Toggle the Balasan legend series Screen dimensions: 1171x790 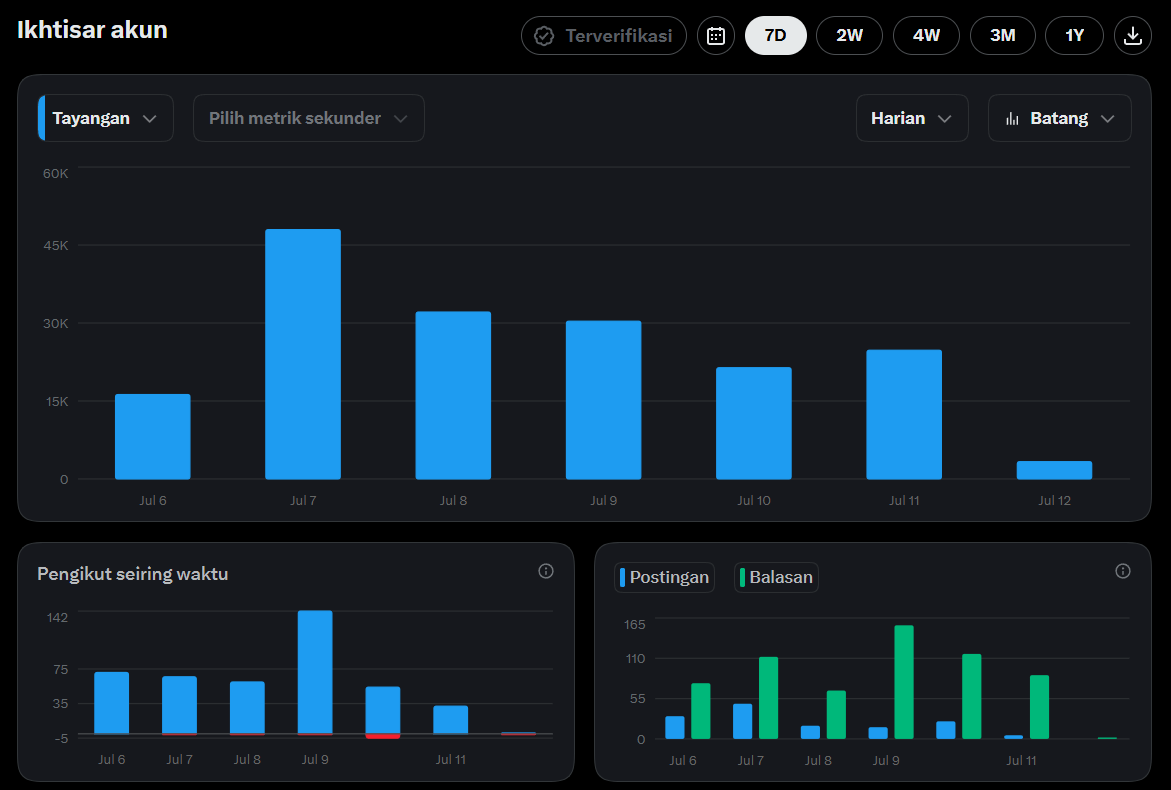(x=776, y=577)
